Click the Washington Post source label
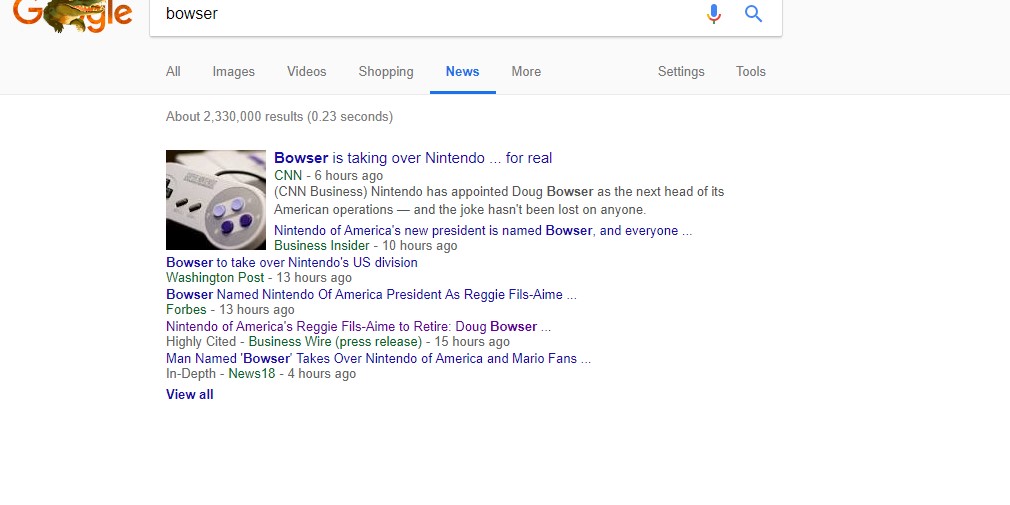The height and width of the screenshot is (505, 1010). tap(215, 278)
